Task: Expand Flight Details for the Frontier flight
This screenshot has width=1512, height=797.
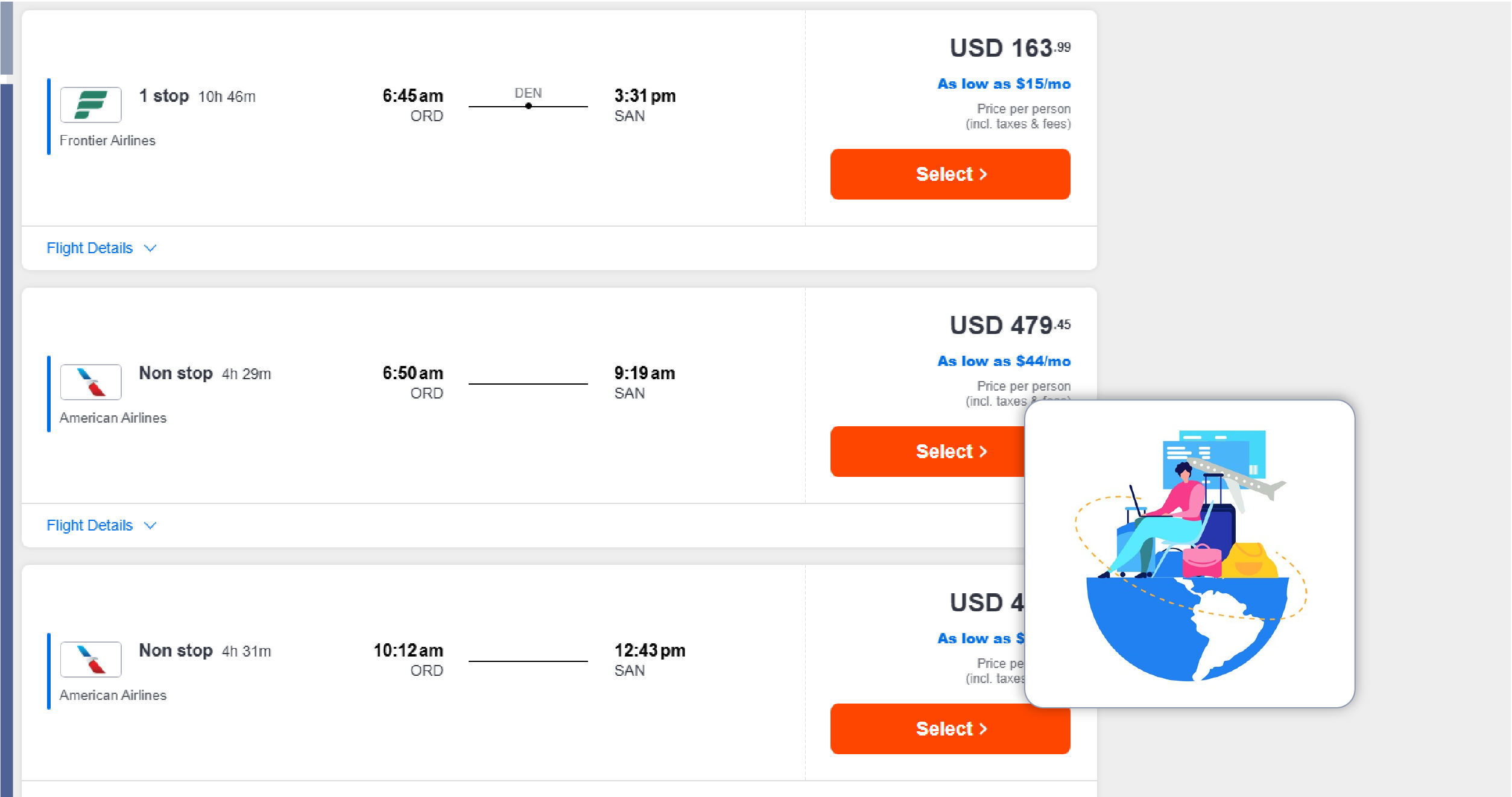Action: pyautogui.click(x=90, y=248)
